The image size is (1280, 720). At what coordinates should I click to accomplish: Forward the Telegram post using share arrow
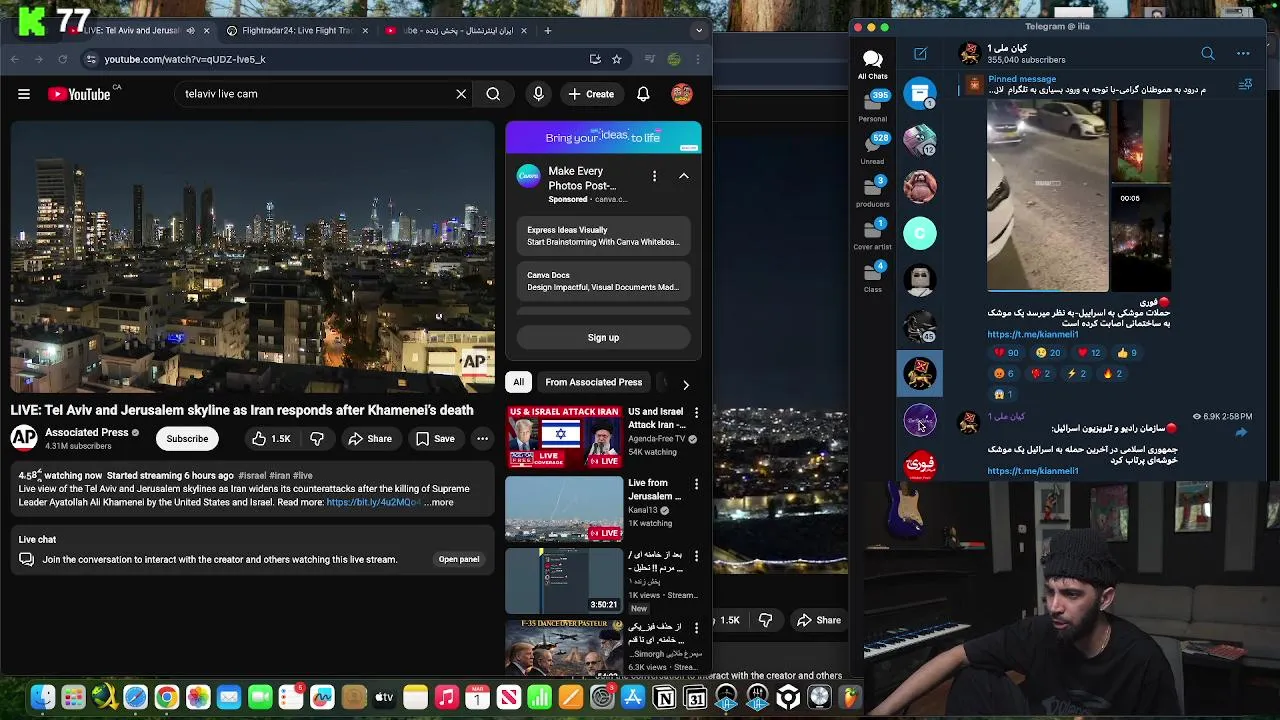pyautogui.click(x=1241, y=432)
